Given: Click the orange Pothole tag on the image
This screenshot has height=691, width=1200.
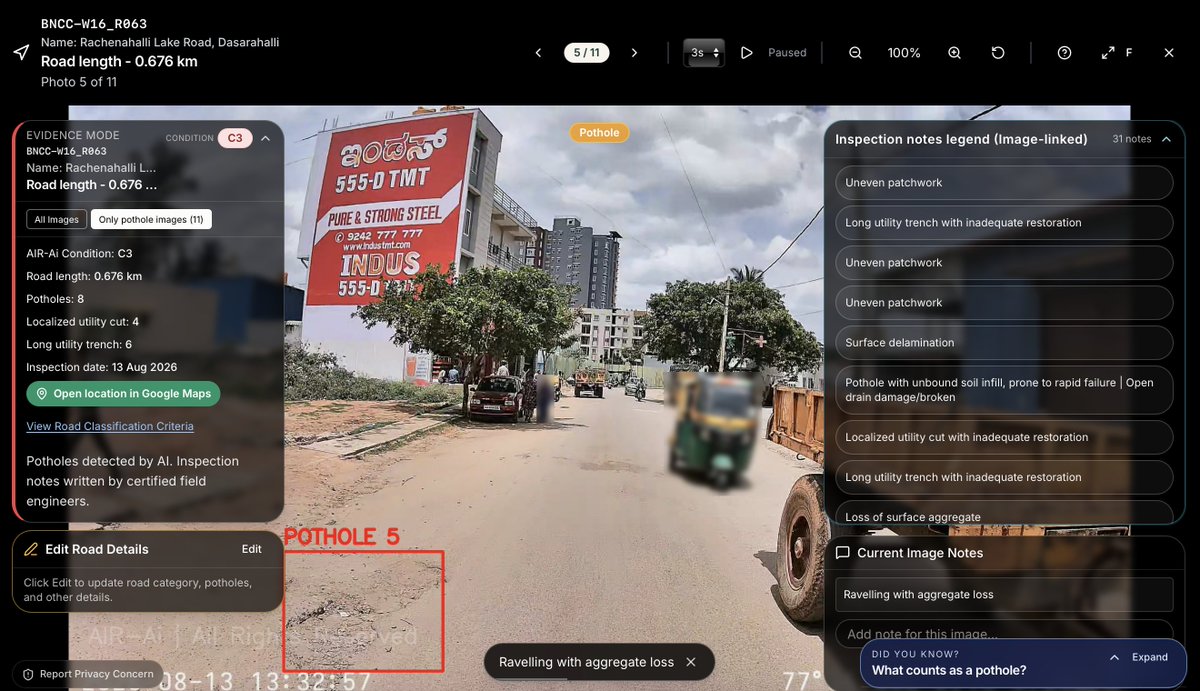Looking at the screenshot, I should click(x=599, y=133).
